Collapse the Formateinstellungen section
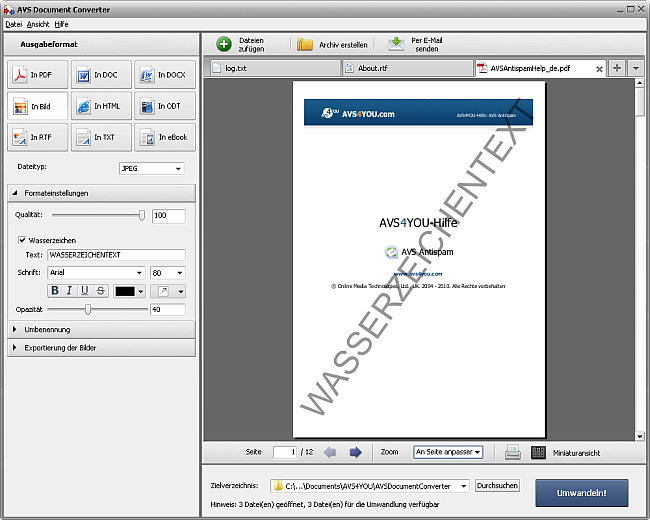 point(101,193)
